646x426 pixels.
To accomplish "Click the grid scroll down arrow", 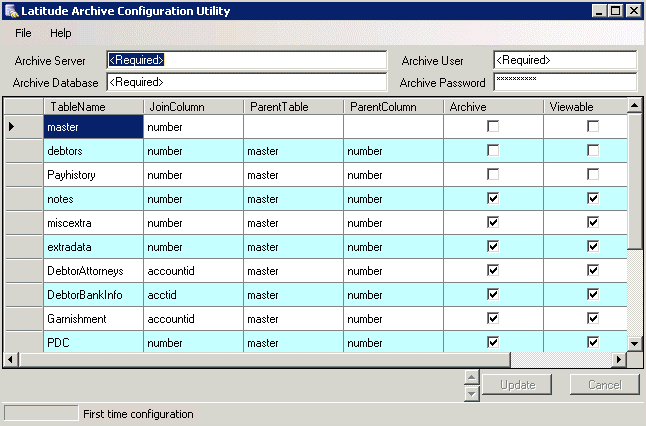I will [634, 343].
